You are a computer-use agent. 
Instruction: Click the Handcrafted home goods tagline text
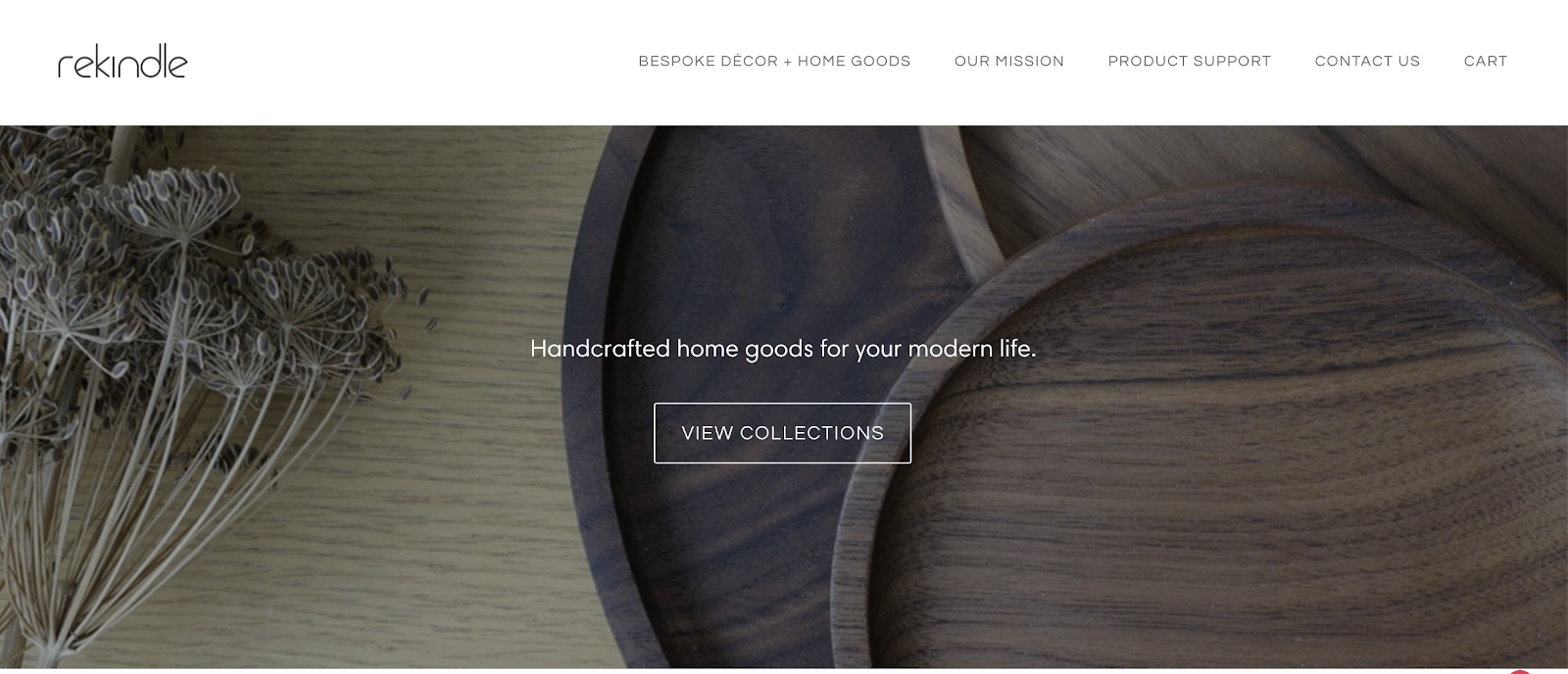pyautogui.click(x=783, y=349)
